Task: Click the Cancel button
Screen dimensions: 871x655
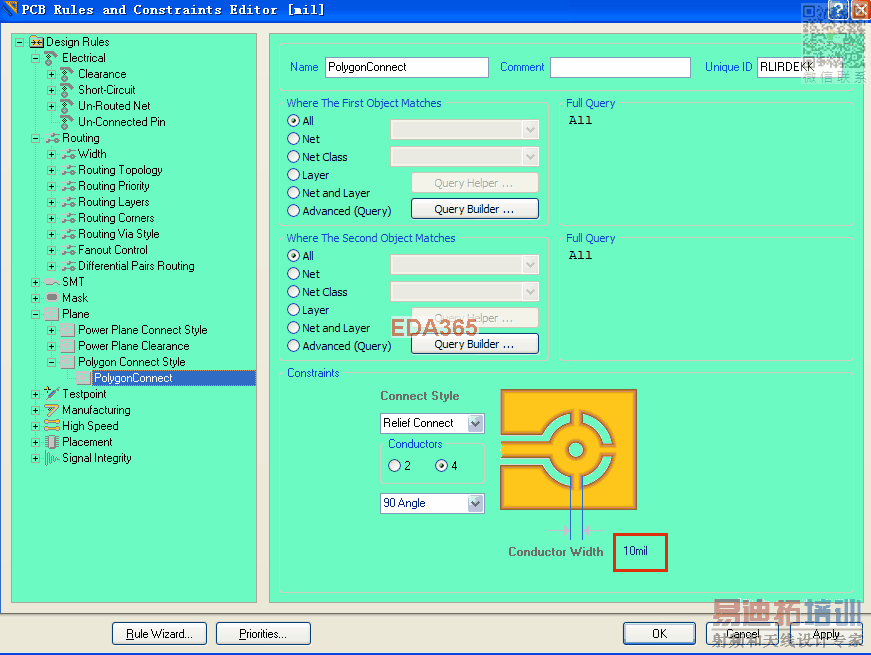Action: pyautogui.click(x=742, y=634)
